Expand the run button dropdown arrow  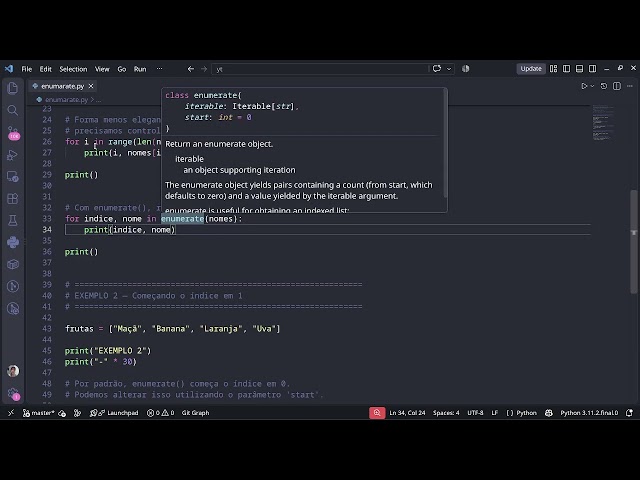[x=592, y=86]
